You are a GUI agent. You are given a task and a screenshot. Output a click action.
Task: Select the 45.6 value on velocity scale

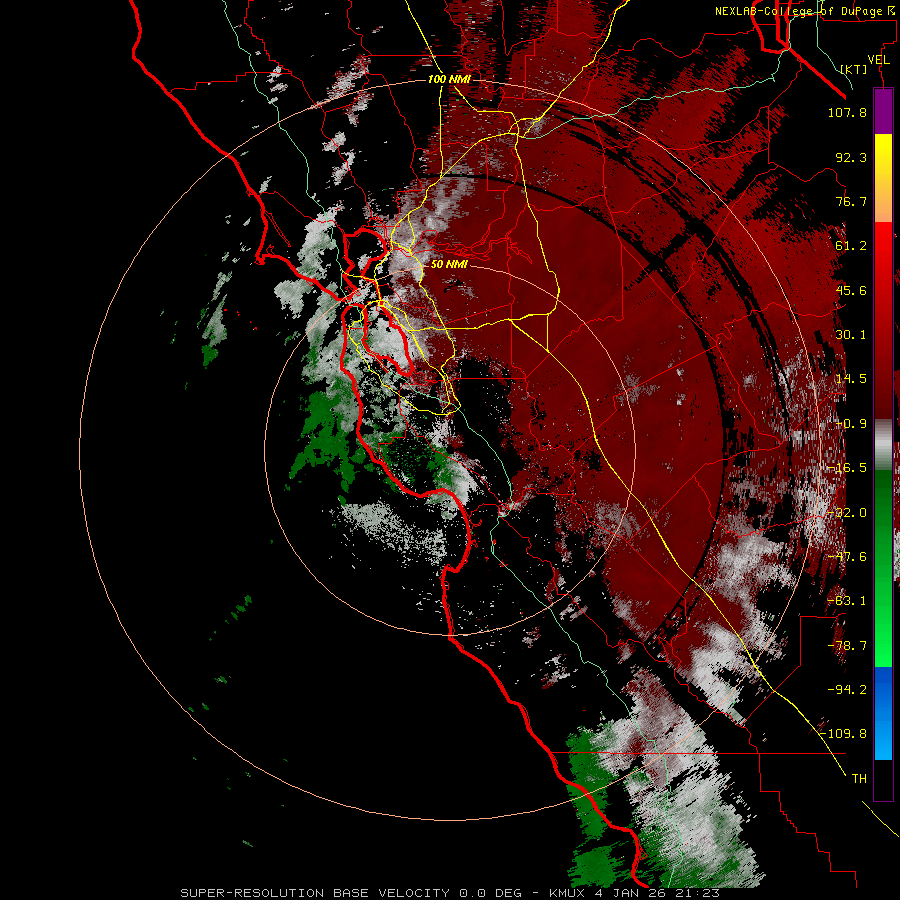point(851,290)
